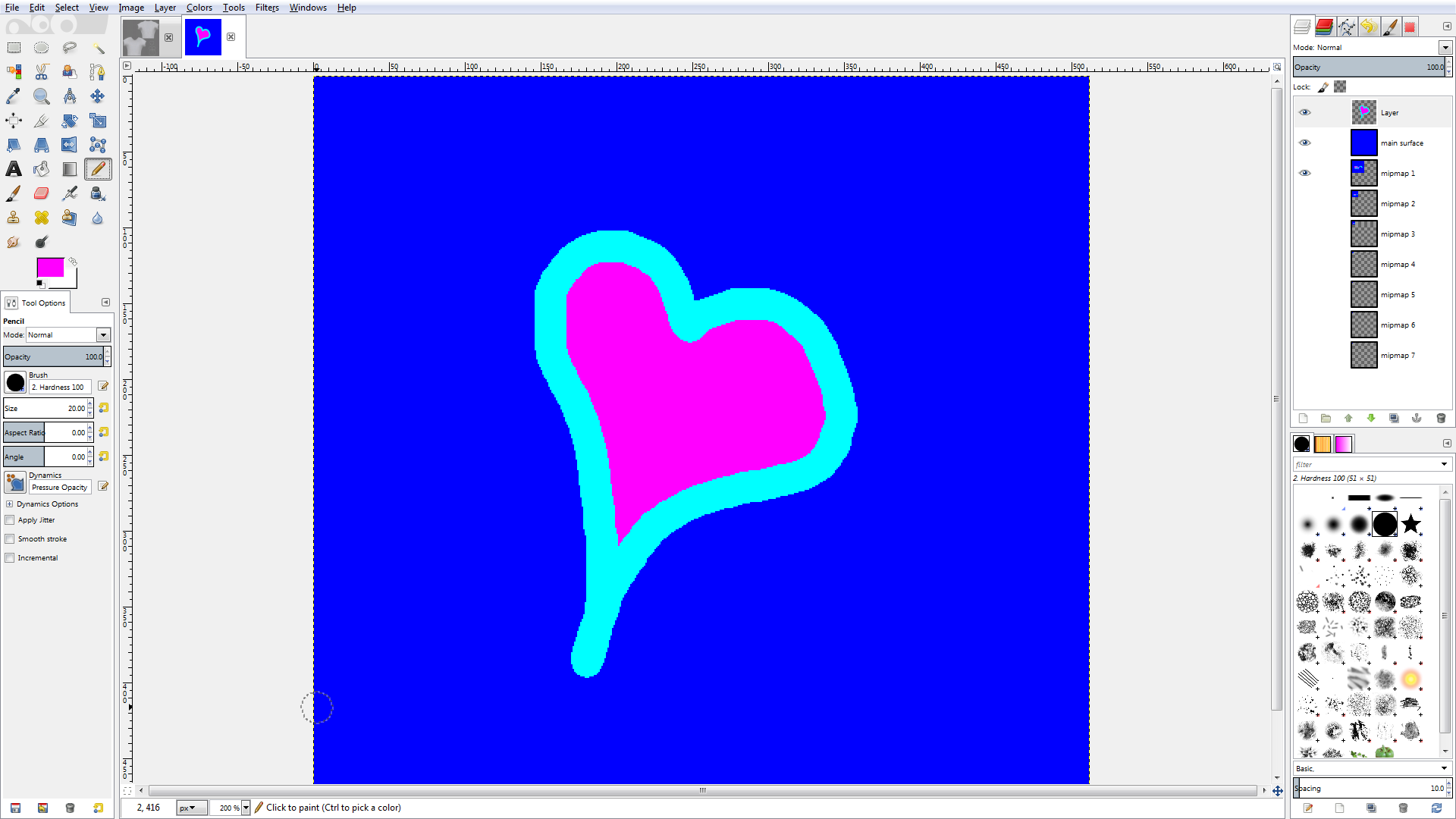Screen dimensions: 1456x819
Task: Select the Ellipse Select tool
Action: click(42, 48)
